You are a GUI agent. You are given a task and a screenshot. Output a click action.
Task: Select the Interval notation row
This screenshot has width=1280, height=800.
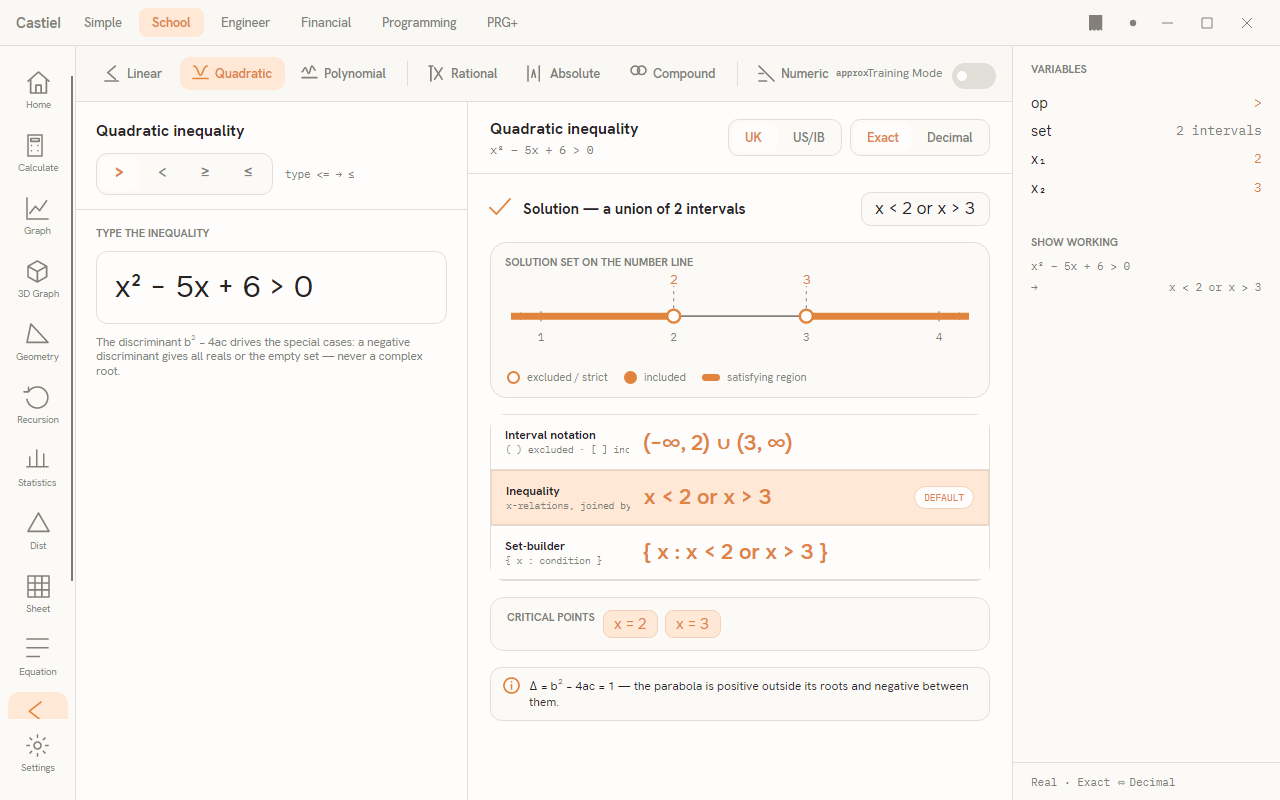pyautogui.click(x=740, y=442)
